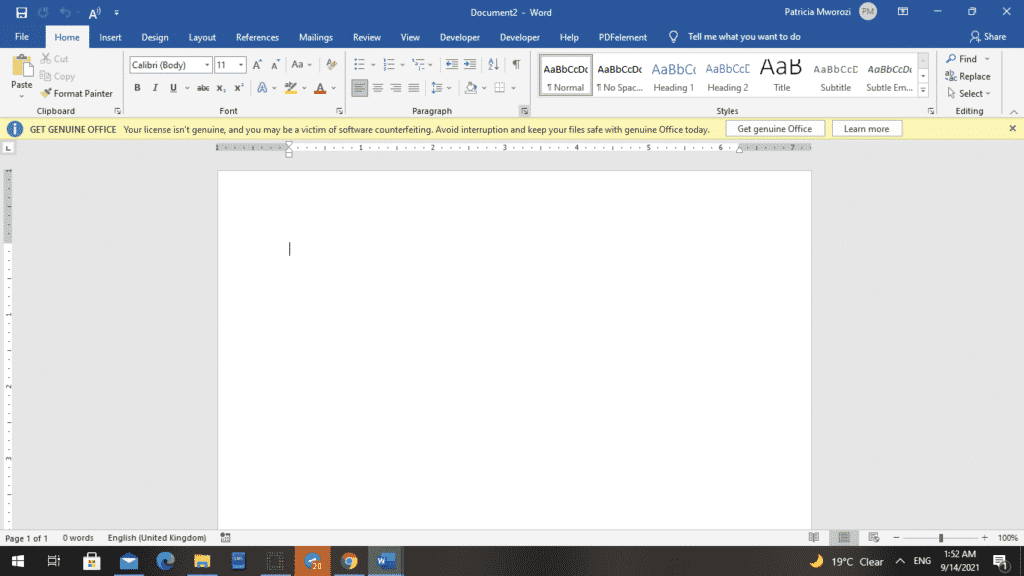
Task: Click the Clear All Formatting icon
Action: coord(331,65)
